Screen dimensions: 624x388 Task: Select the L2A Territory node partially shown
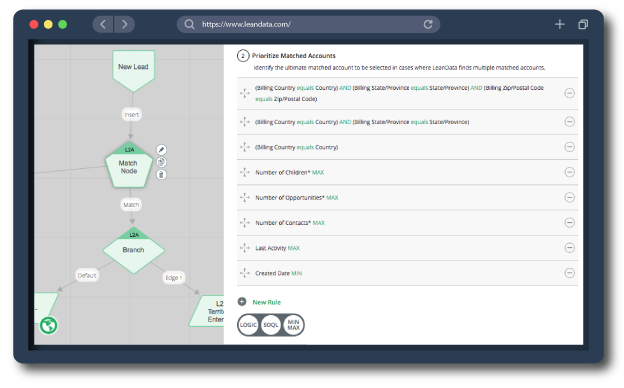coord(207,311)
